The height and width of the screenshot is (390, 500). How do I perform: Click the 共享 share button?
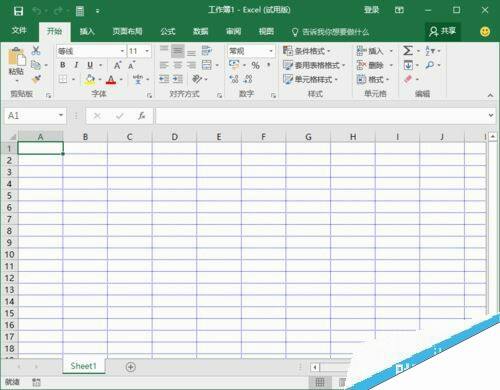click(x=443, y=31)
